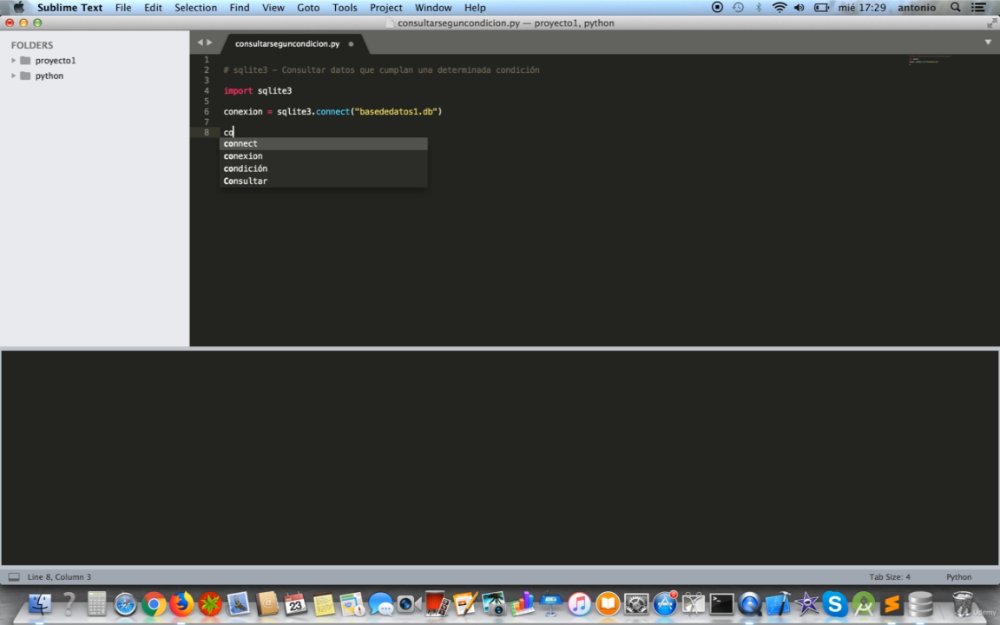Expand the proyecto1 folder

pyautogui.click(x=13, y=61)
